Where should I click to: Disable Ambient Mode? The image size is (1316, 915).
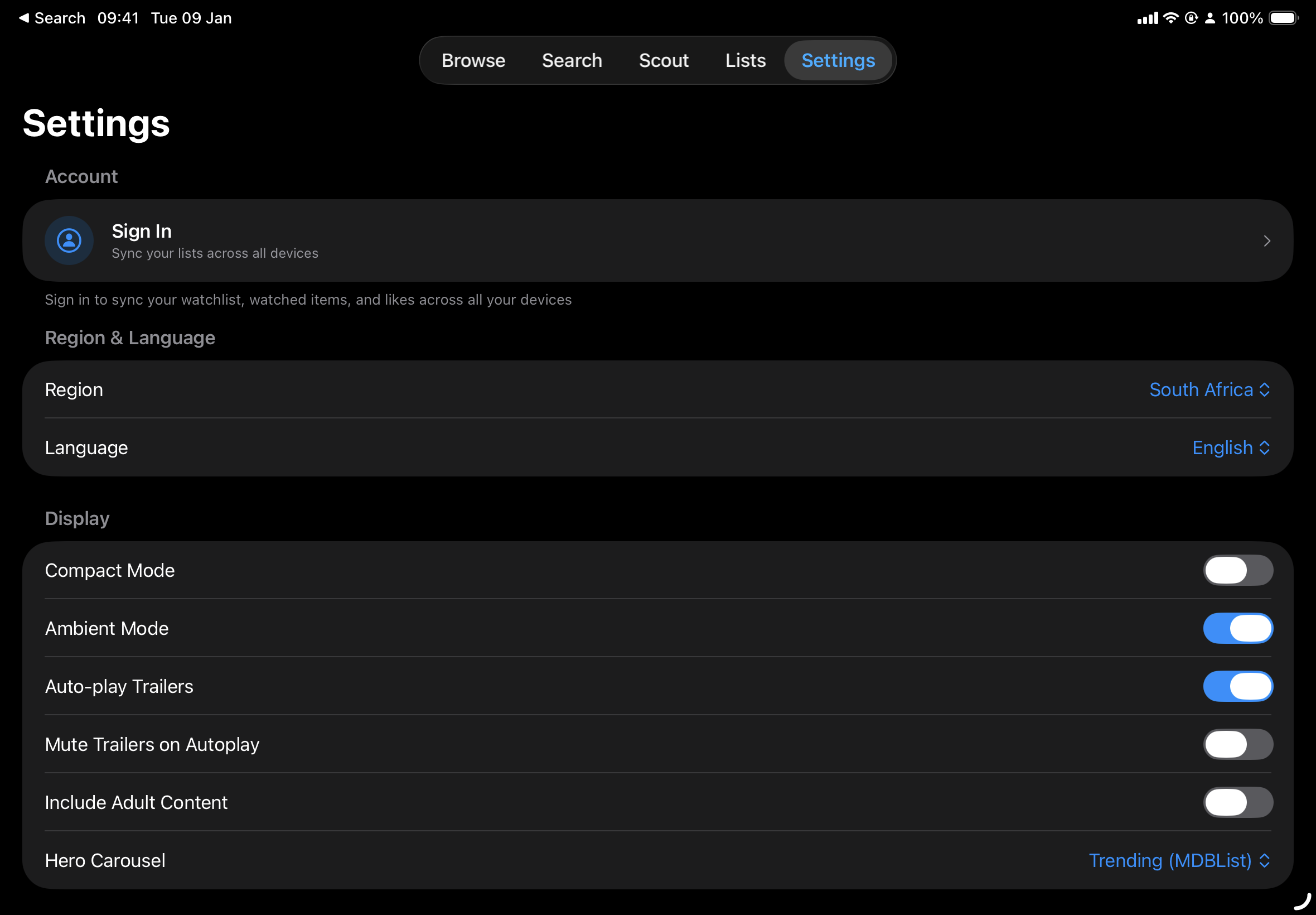click(1238, 628)
